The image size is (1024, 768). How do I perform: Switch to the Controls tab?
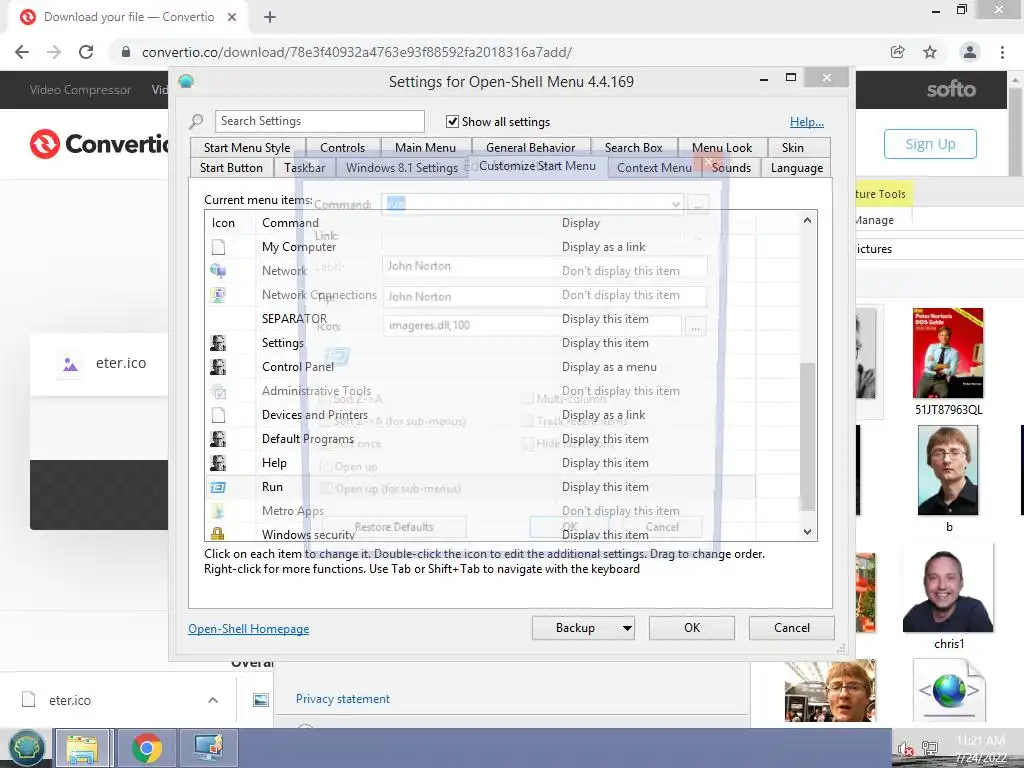coord(342,148)
